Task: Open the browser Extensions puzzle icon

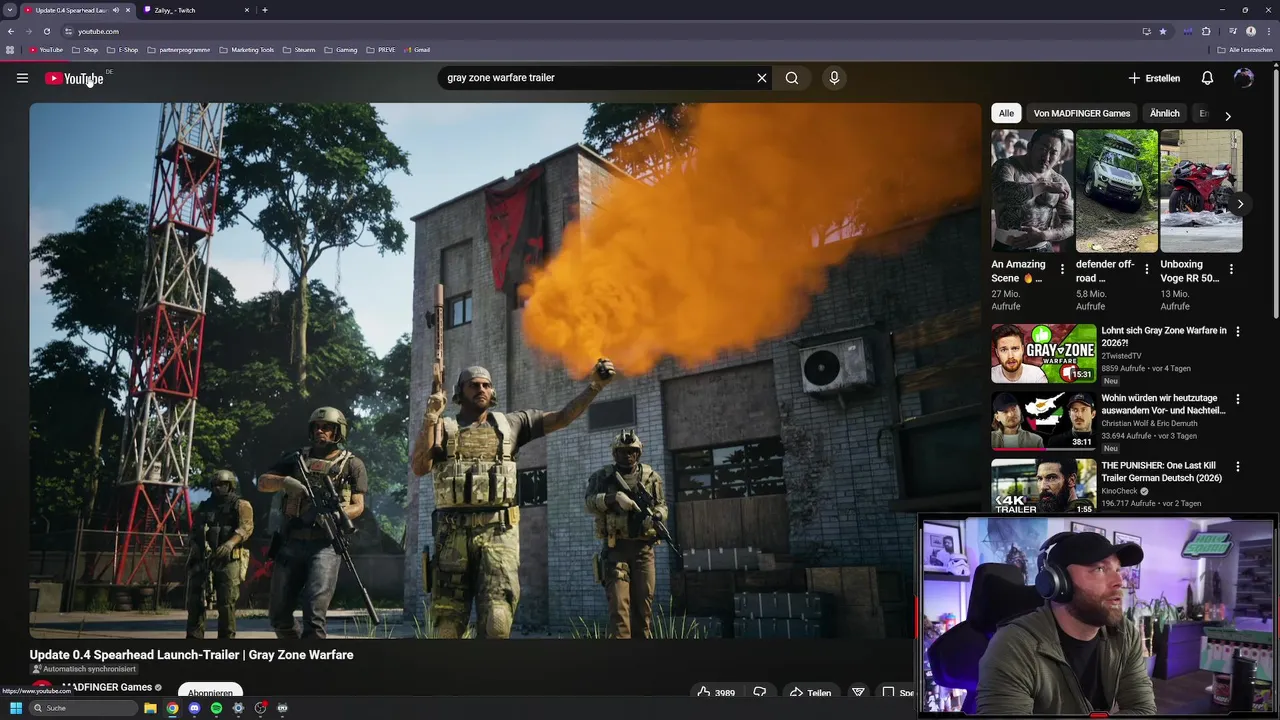Action: pos(1206,31)
